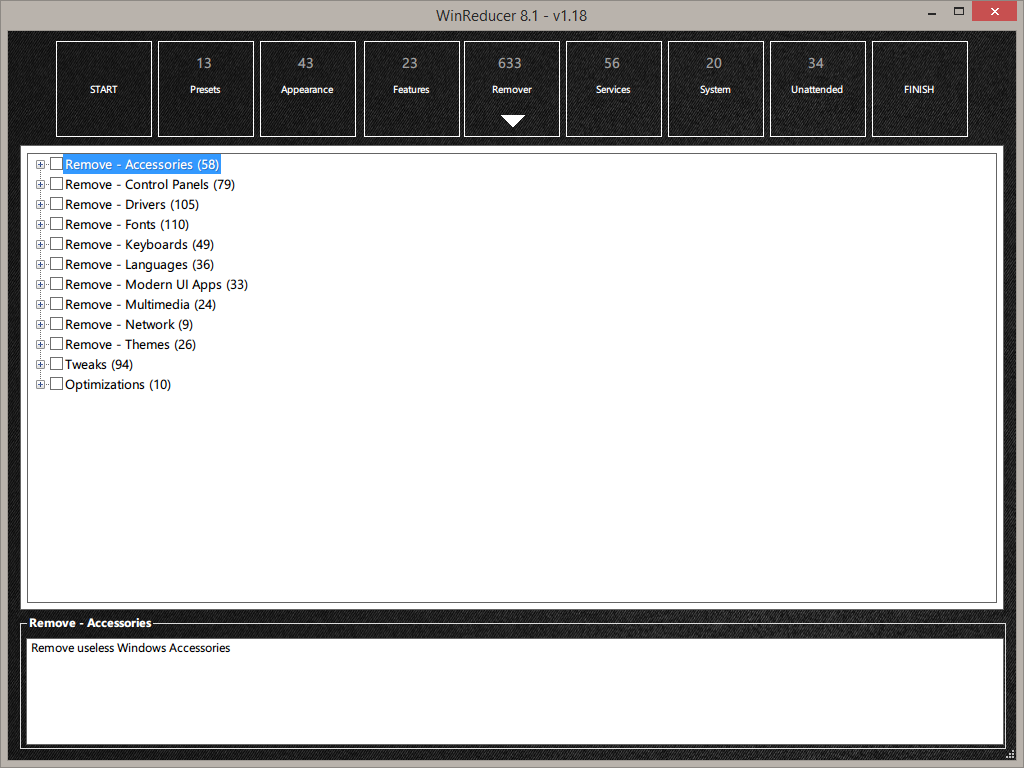This screenshot has width=1024, height=768.
Task: Check the Remove - Fonts checkbox
Action: point(57,224)
